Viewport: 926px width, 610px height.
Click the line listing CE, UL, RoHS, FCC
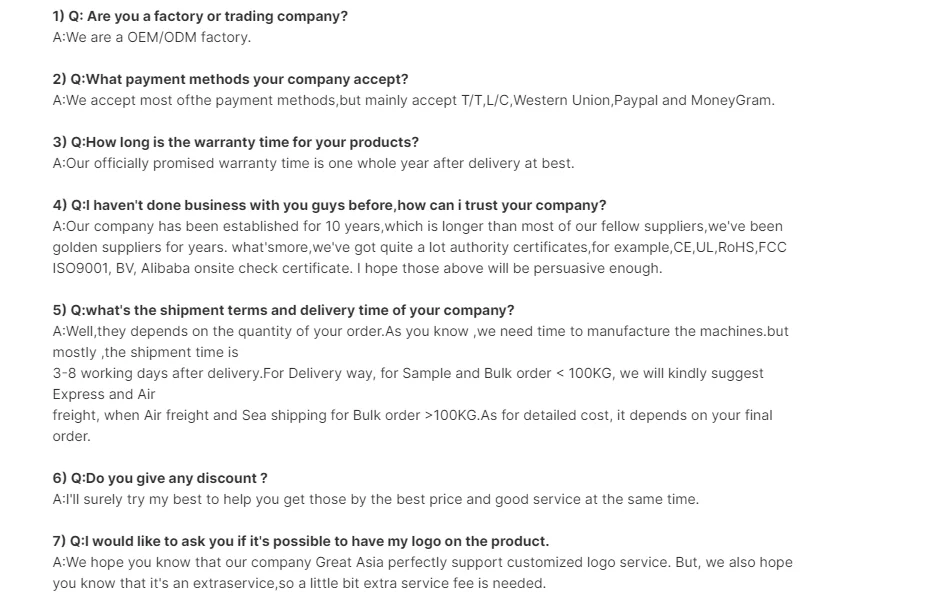pyautogui.click(x=419, y=247)
